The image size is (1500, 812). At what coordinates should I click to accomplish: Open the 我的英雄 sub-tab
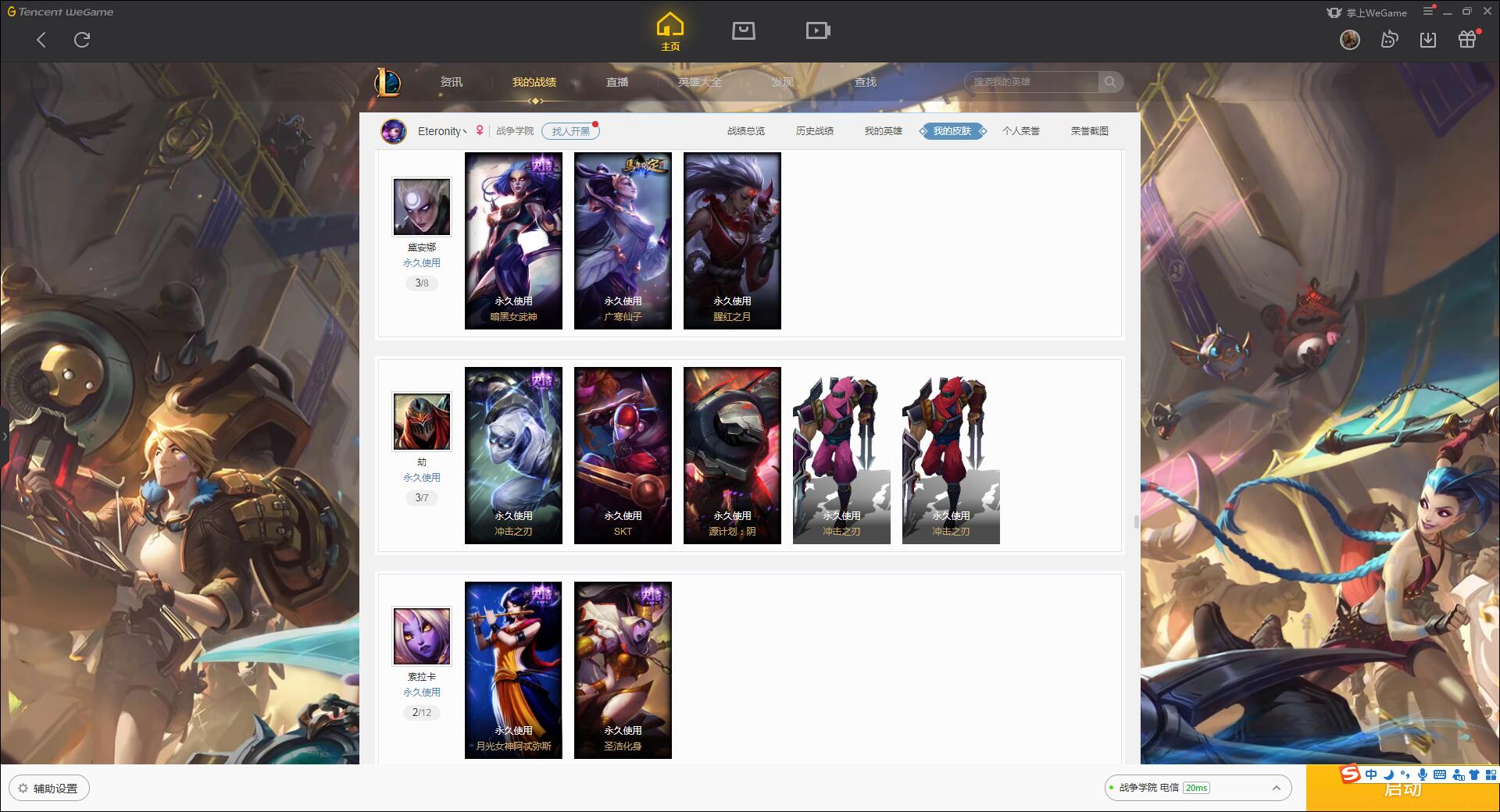(x=884, y=131)
